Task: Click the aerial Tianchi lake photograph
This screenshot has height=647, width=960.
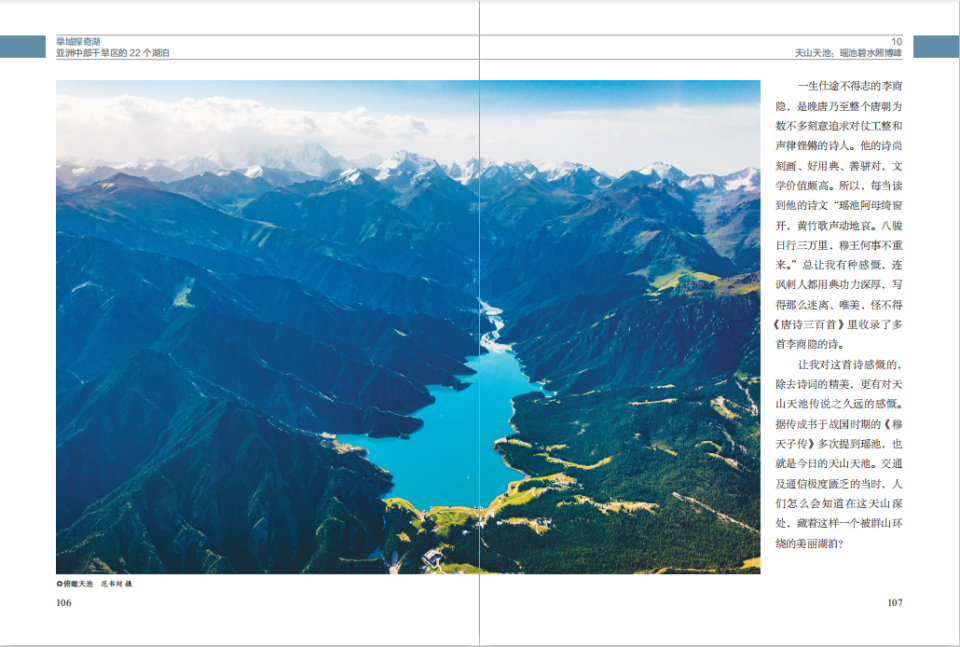Action: pos(408,327)
